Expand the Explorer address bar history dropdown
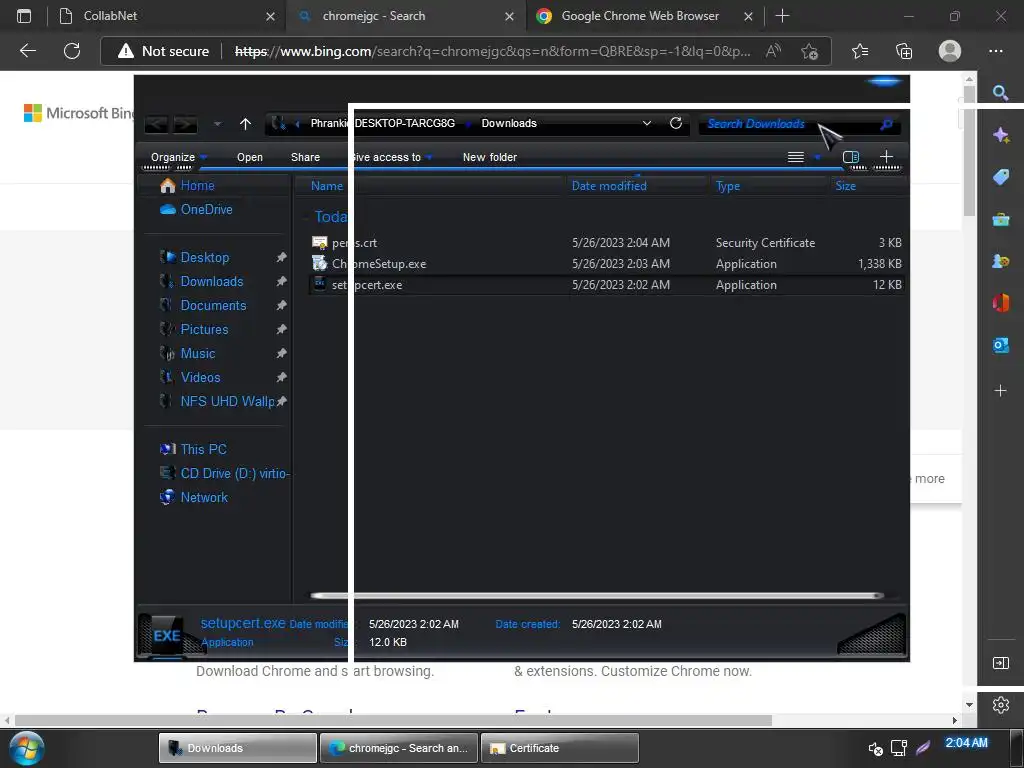 pos(647,123)
